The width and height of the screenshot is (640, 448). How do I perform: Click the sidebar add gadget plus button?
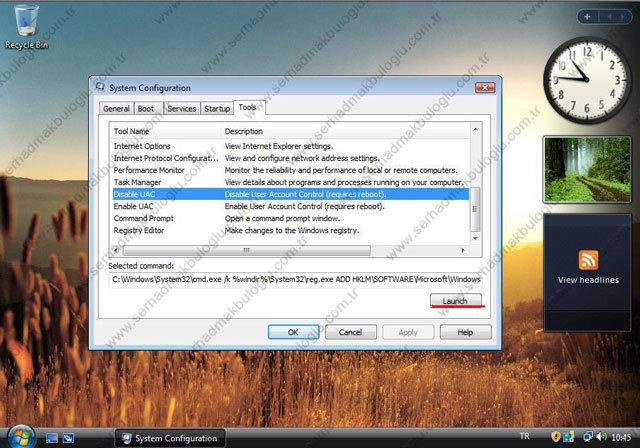point(587,17)
